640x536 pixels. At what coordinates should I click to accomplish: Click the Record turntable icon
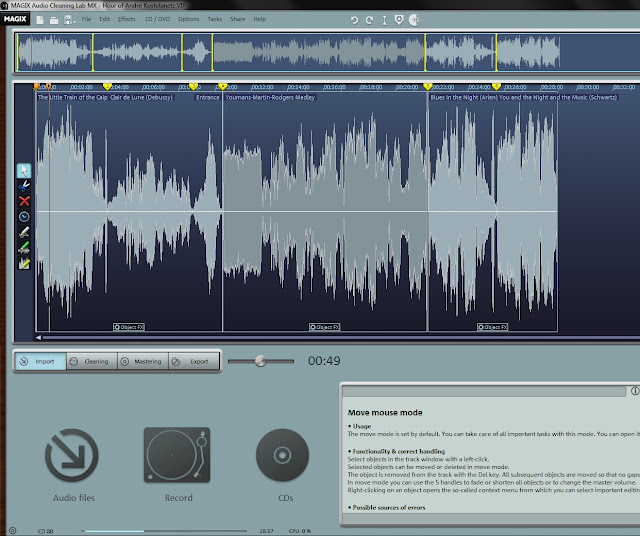(177, 455)
